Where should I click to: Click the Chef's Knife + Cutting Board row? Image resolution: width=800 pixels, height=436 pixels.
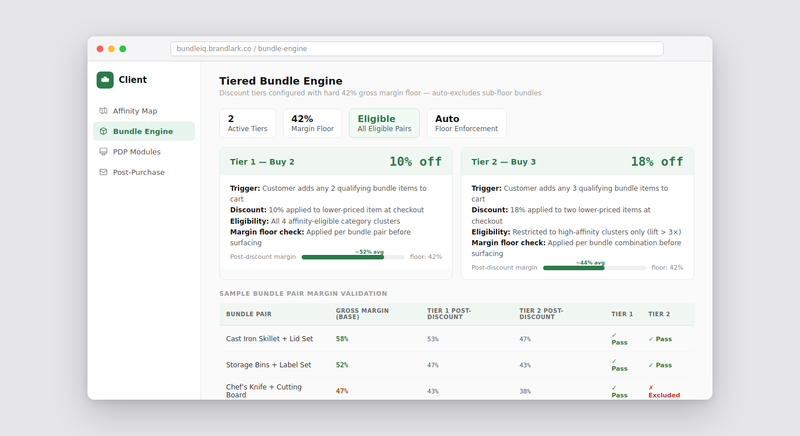(x=457, y=391)
